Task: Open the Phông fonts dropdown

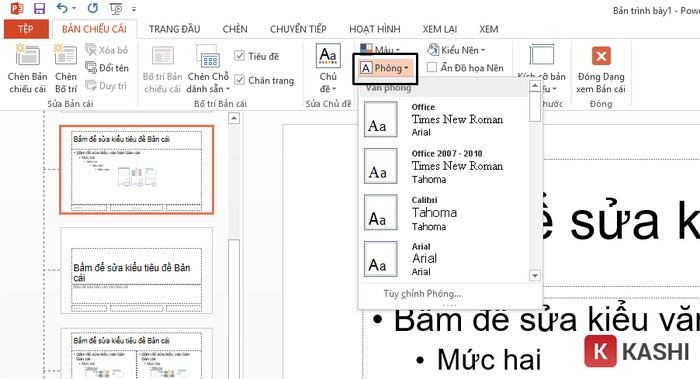Action: click(385, 68)
